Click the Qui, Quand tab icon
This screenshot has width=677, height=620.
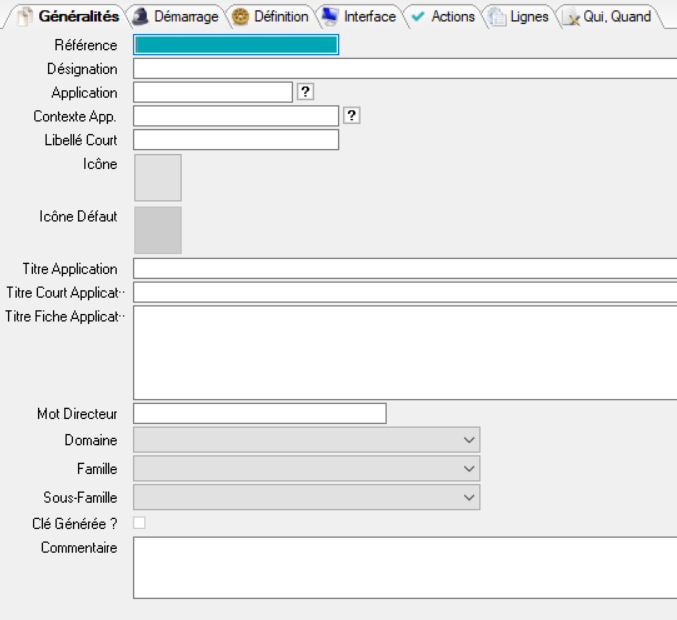click(572, 17)
